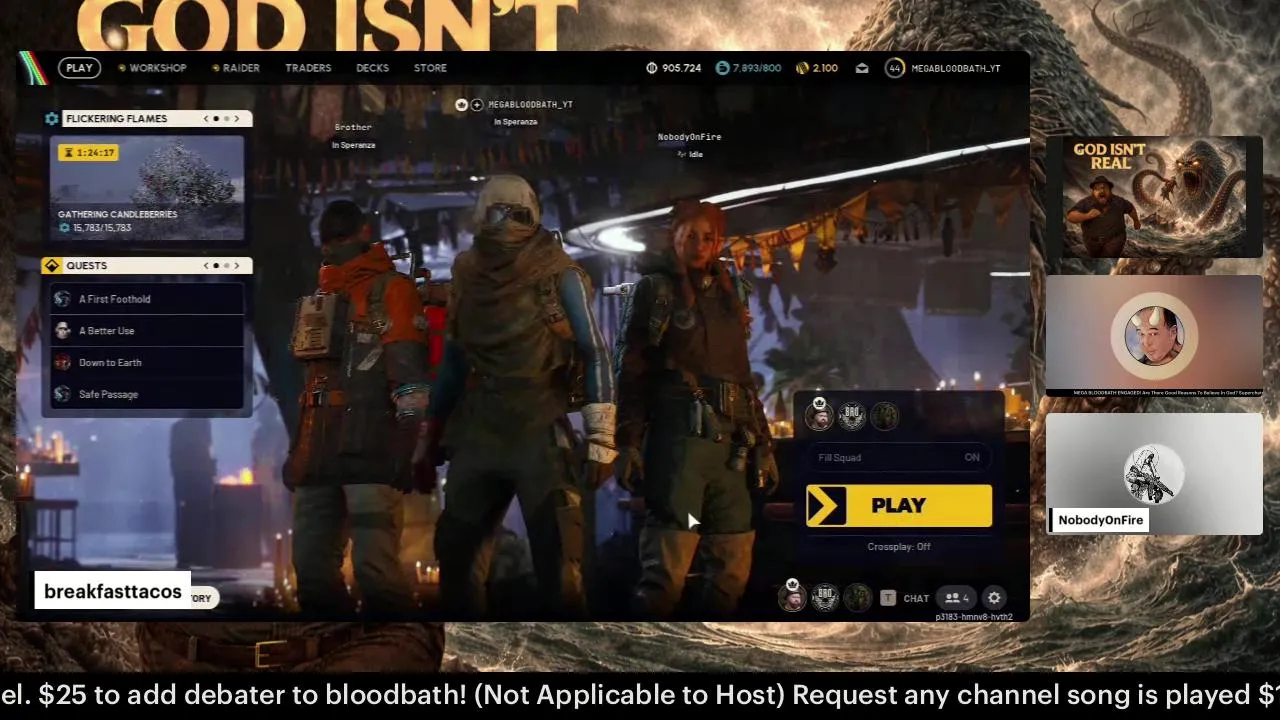This screenshot has width=1280, height=720.
Task: Click the BRO emblem avatar in bottom bar
Action: (825, 597)
